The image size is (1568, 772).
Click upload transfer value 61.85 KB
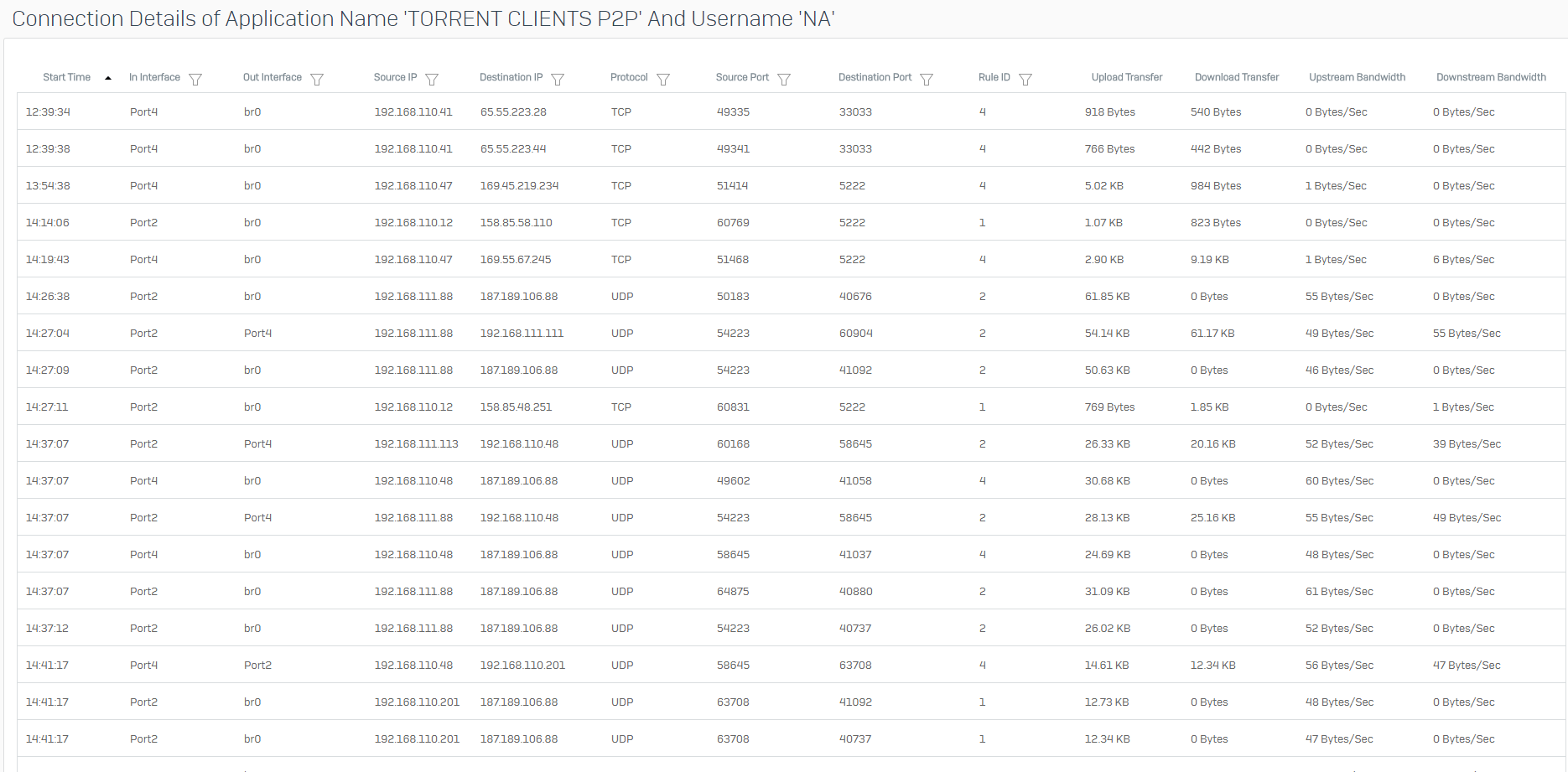tap(1108, 296)
